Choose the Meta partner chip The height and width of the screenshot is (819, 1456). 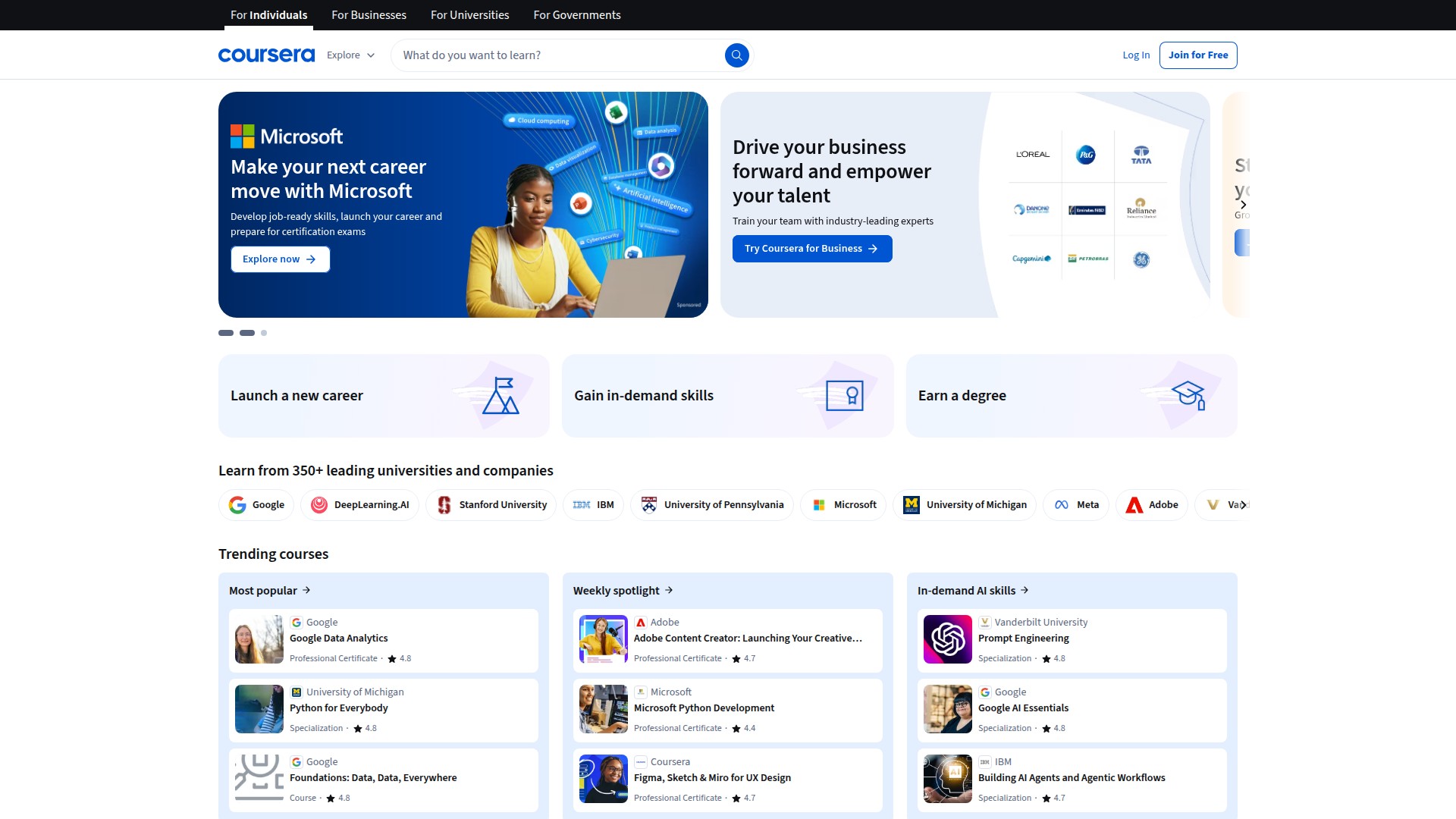1076,505
